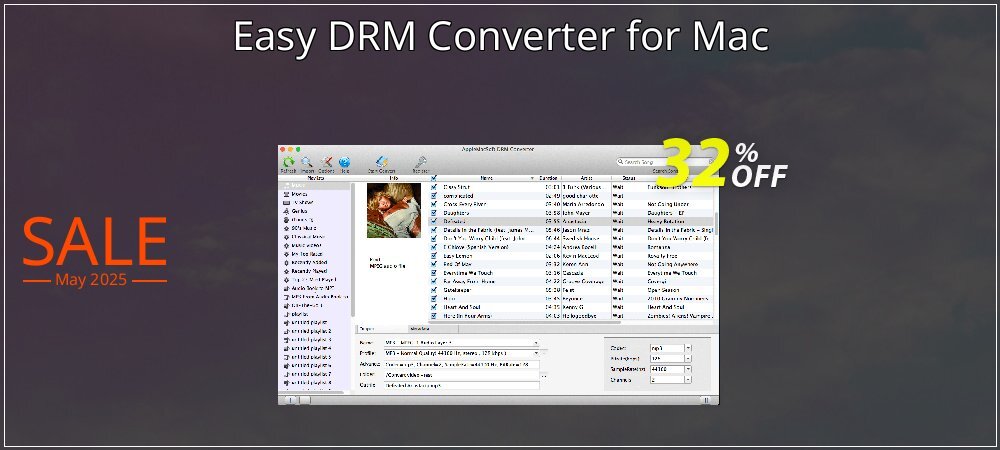This screenshot has height=450, width=1000.
Task: Uncheck the Everytime We Touch checkbox
Action: pyautogui.click(x=434, y=273)
